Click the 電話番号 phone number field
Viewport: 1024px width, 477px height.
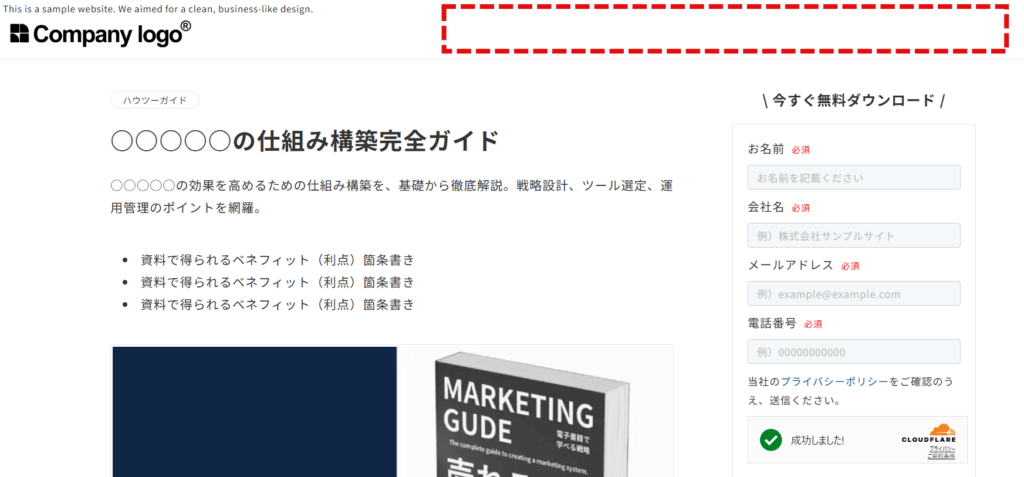853,352
